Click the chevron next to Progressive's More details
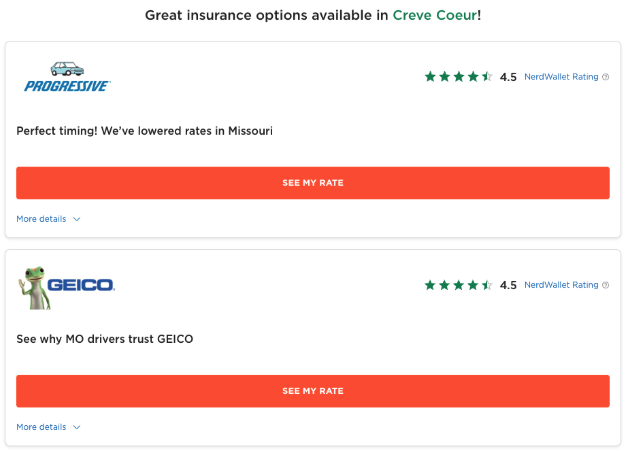 [x=77, y=218]
